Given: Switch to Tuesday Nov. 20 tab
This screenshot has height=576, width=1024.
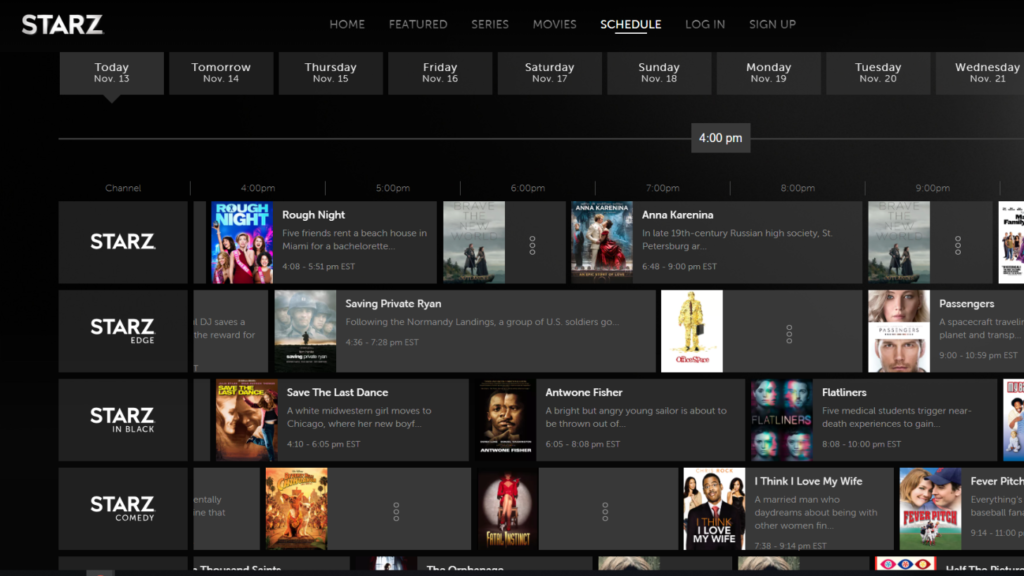Looking at the screenshot, I should point(878,73).
